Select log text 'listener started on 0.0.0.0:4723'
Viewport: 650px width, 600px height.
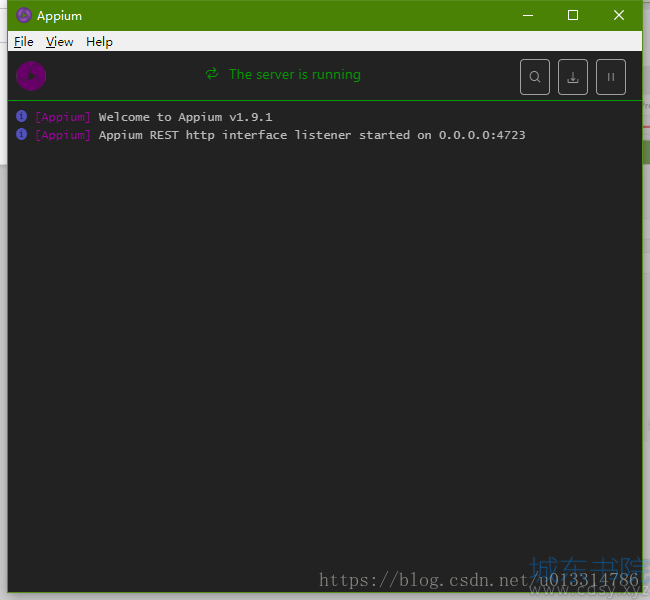point(410,135)
